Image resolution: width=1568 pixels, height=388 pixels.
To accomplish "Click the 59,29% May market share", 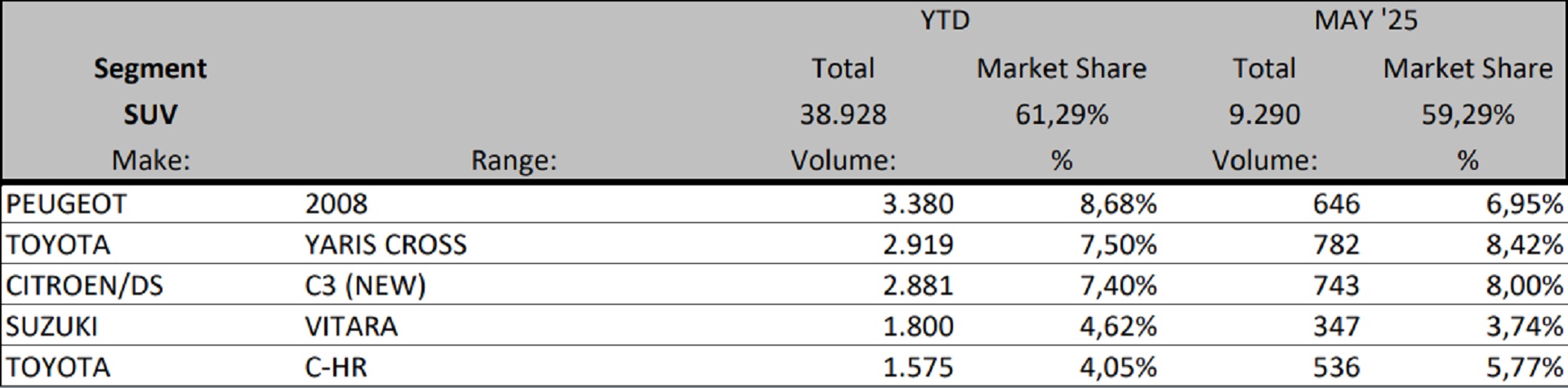I will click(x=1468, y=114).
